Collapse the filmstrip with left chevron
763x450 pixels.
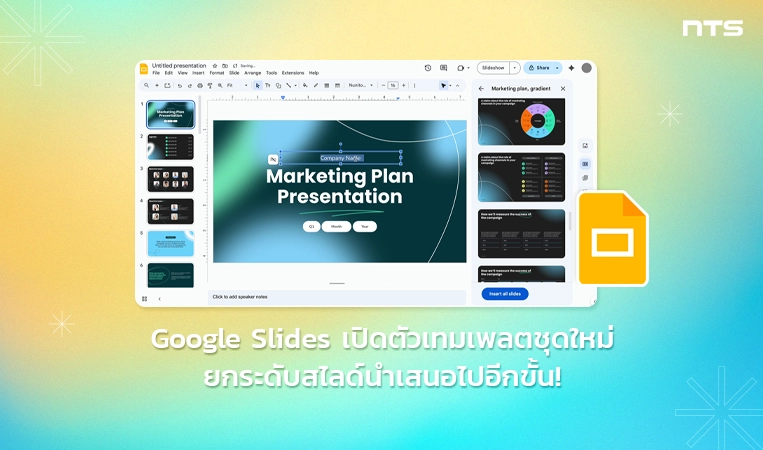(x=160, y=299)
